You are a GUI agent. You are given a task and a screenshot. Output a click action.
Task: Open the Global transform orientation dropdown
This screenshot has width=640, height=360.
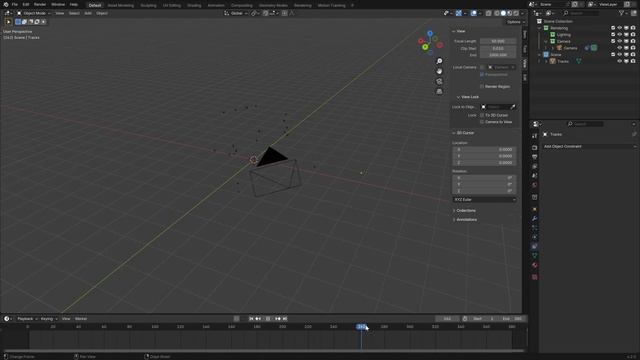(x=236, y=13)
